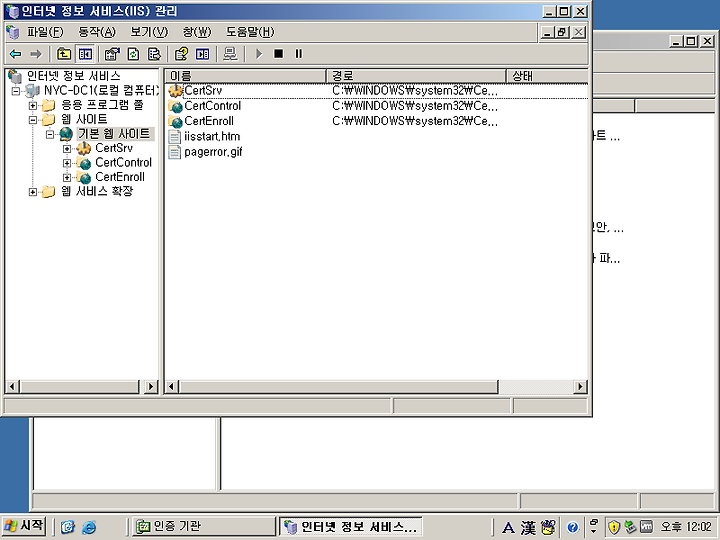Open the 시작 Start button
Image resolution: width=720 pixels, height=540 pixels.
(x=24, y=525)
